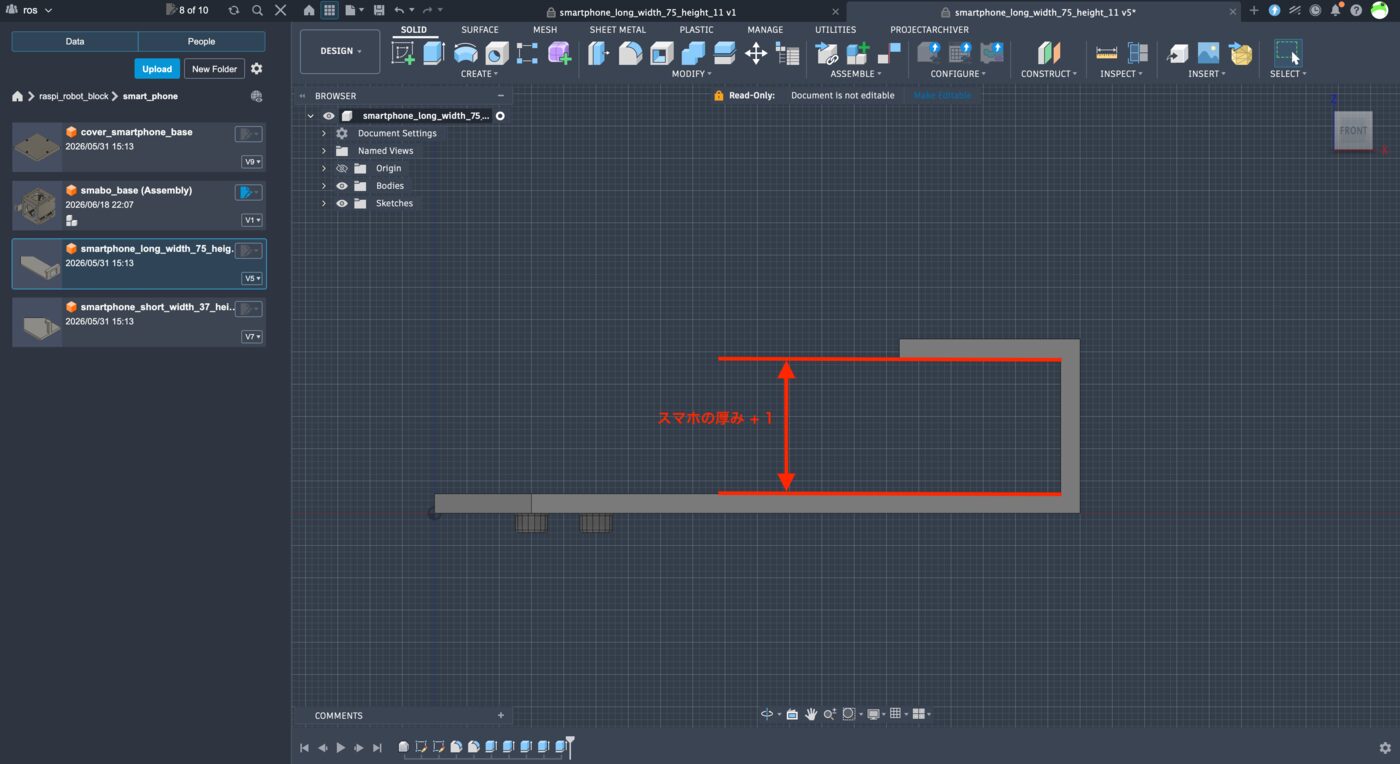
Task: Toggle visibility of the root component
Action: pos(329,116)
